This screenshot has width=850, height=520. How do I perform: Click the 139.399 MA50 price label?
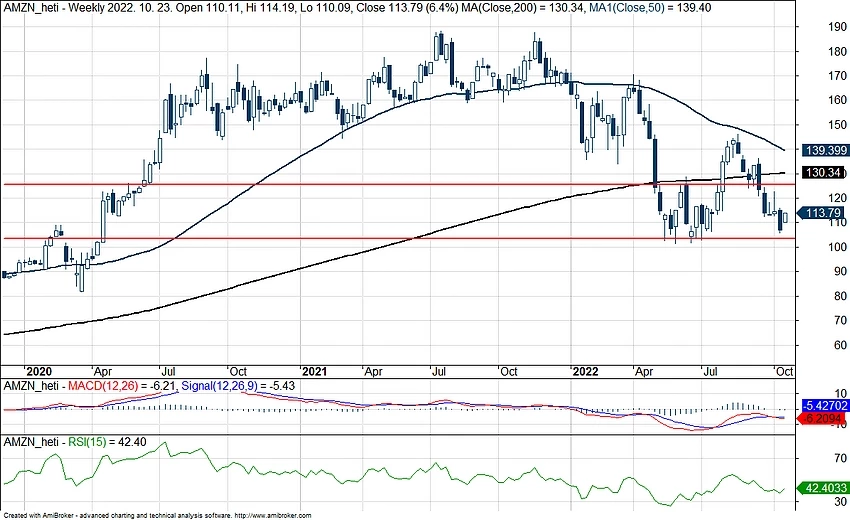825,151
